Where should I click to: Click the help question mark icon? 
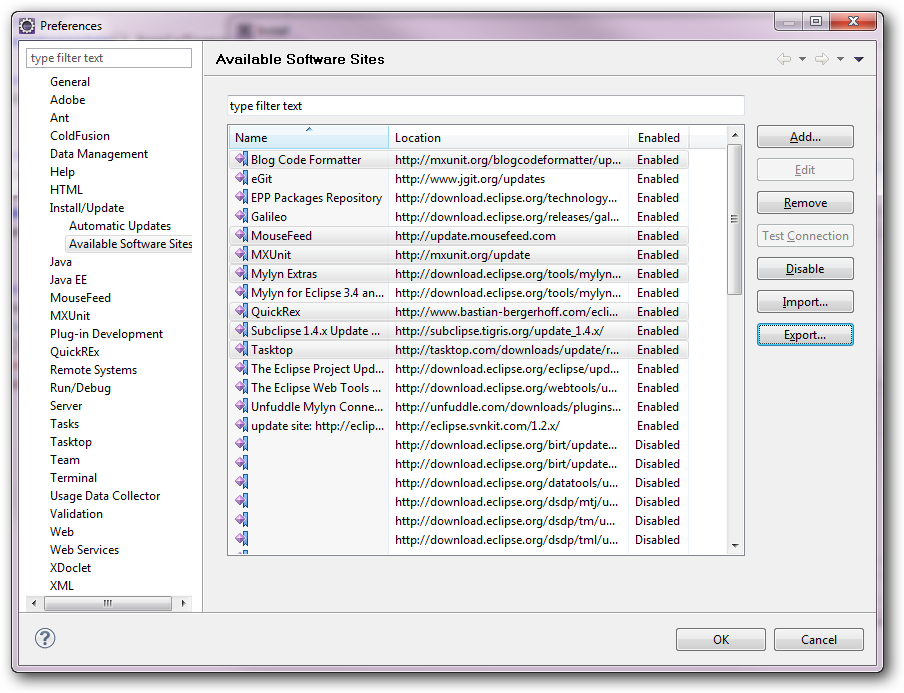pos(45,638)
